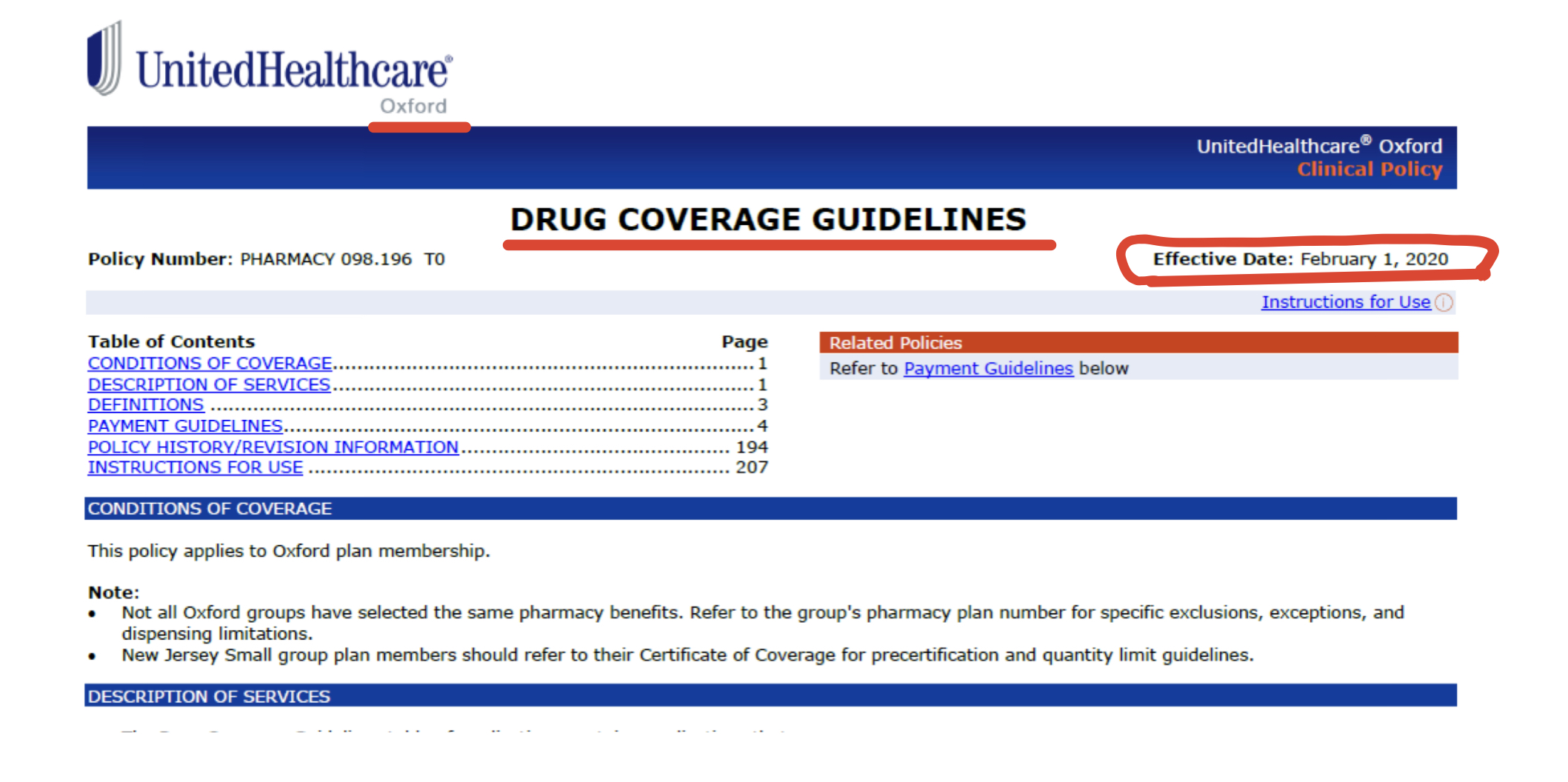The height and width of the screenshot is (782, 1568).
Task: Click the Related Policies orange header
Action: click(1138, 343)
